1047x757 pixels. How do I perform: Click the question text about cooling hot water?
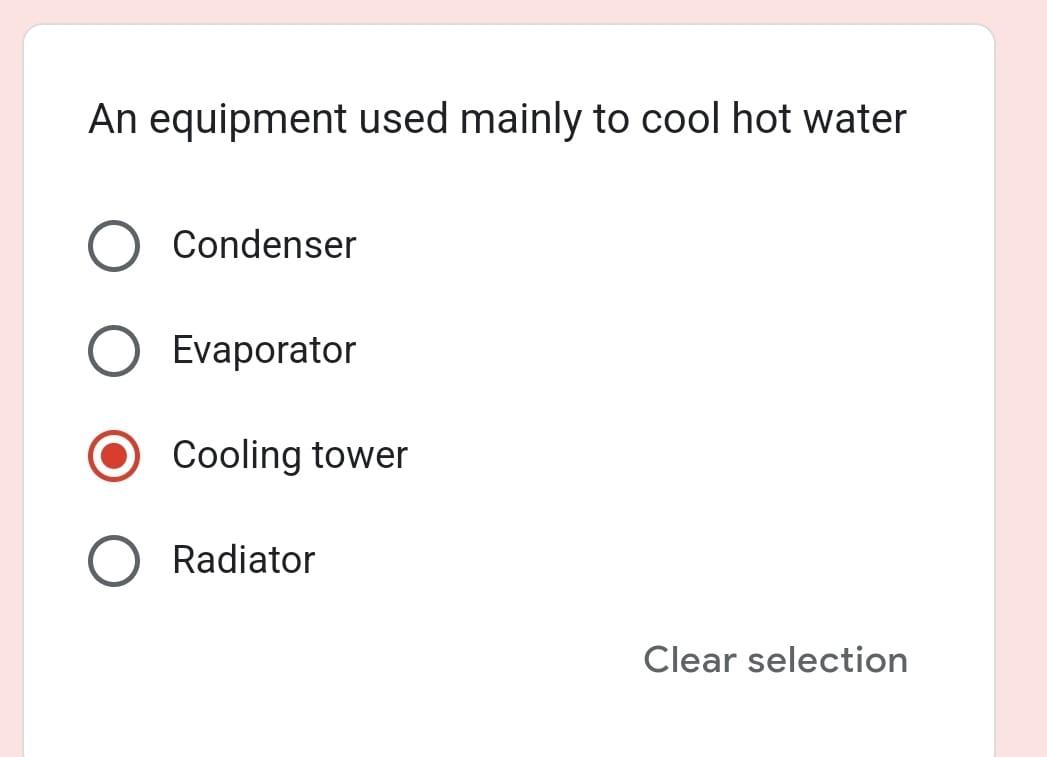click(x=497, y=118)
